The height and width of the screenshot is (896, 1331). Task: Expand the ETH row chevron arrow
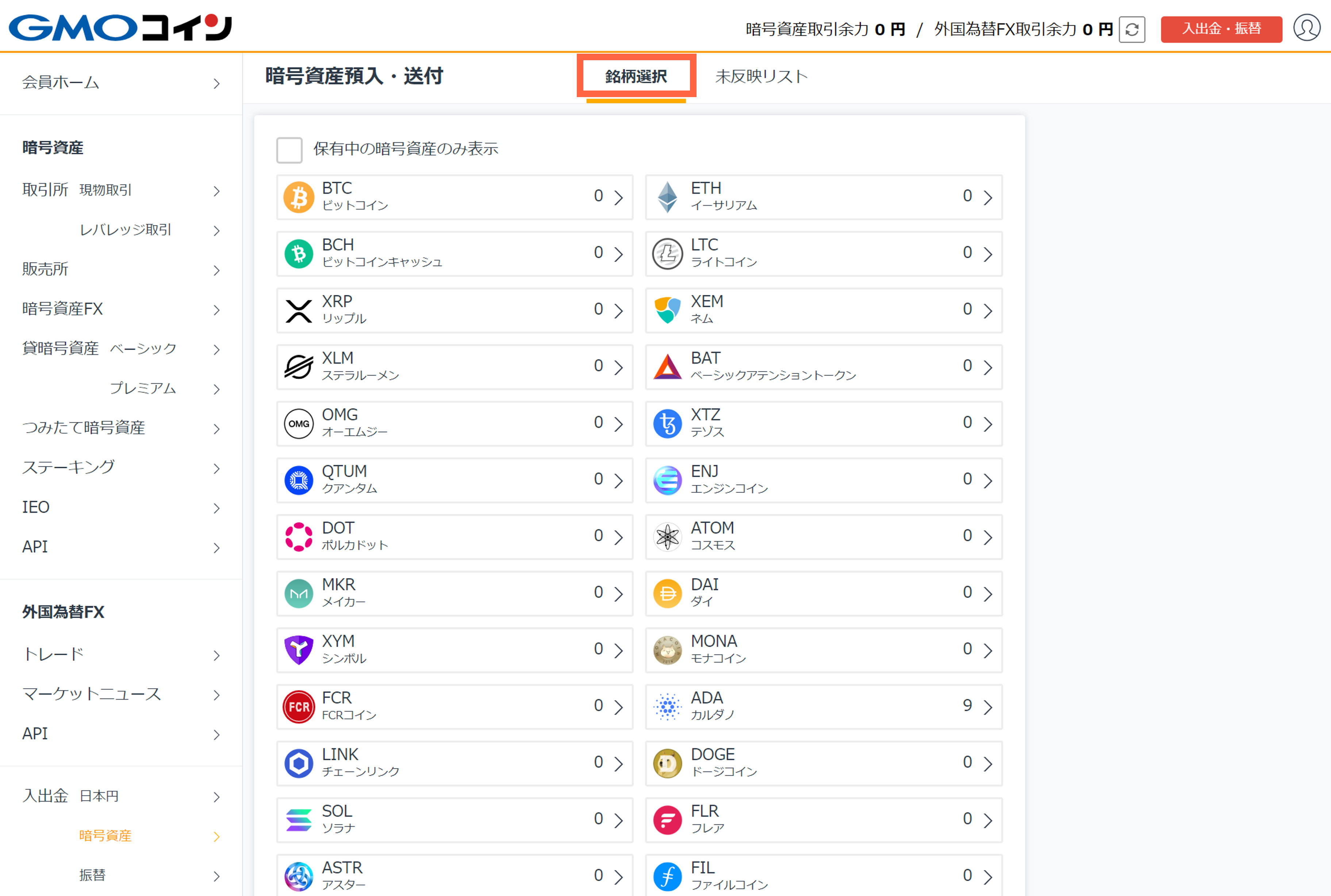point(987,197)
